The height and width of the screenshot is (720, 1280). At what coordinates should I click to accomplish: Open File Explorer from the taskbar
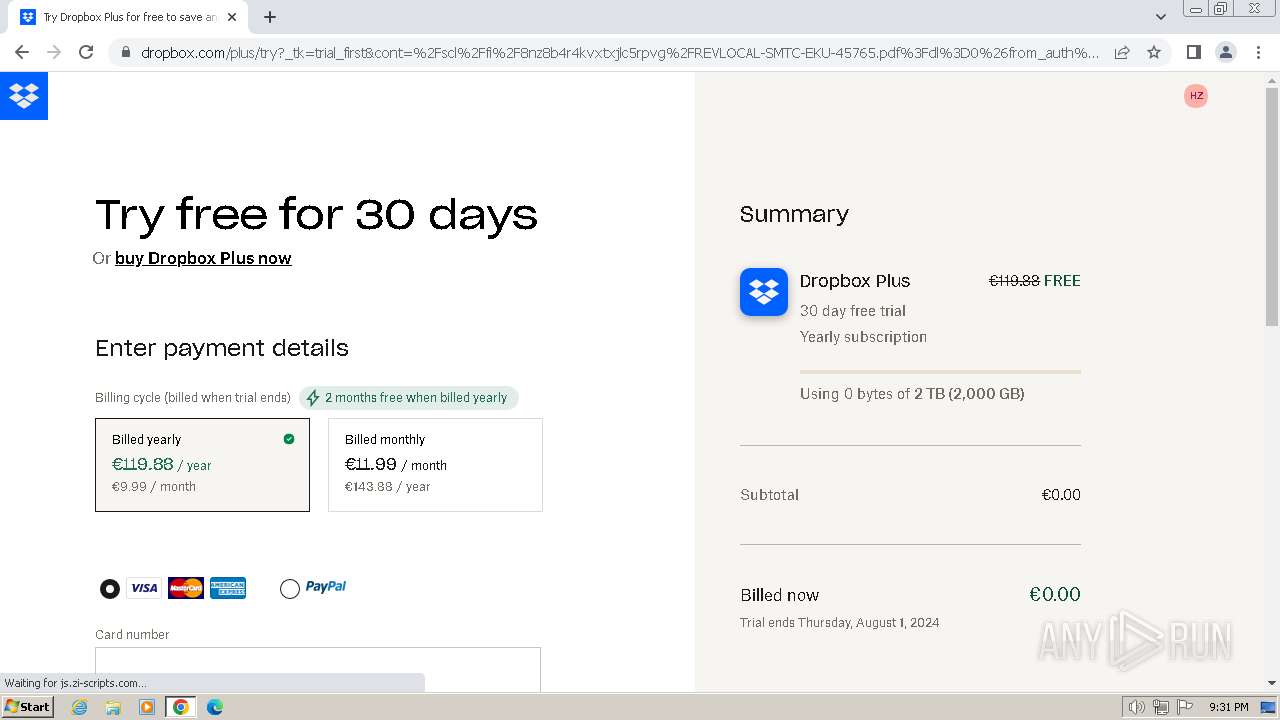113,707
